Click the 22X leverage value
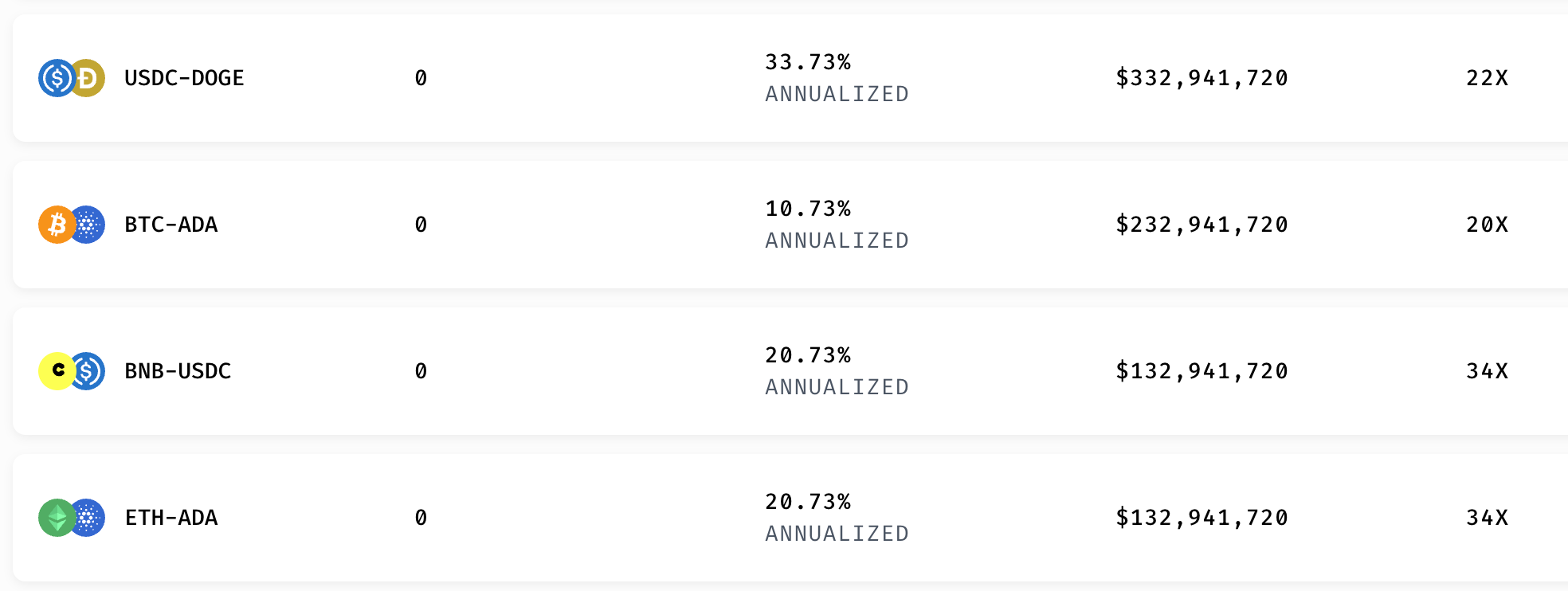The image size is (1568, 591). 1487,78
